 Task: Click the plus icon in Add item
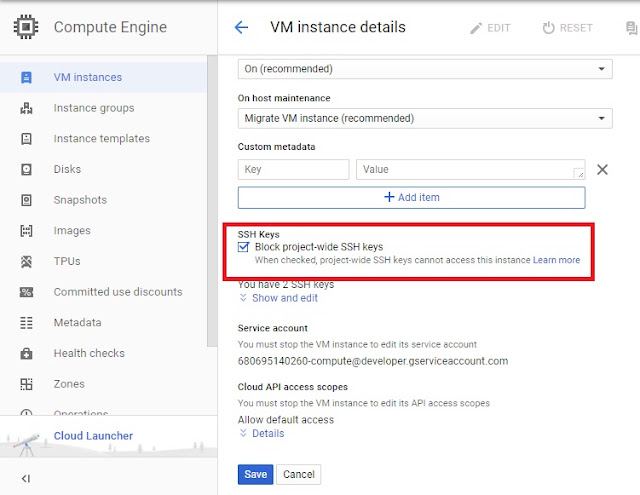[389, 197]
